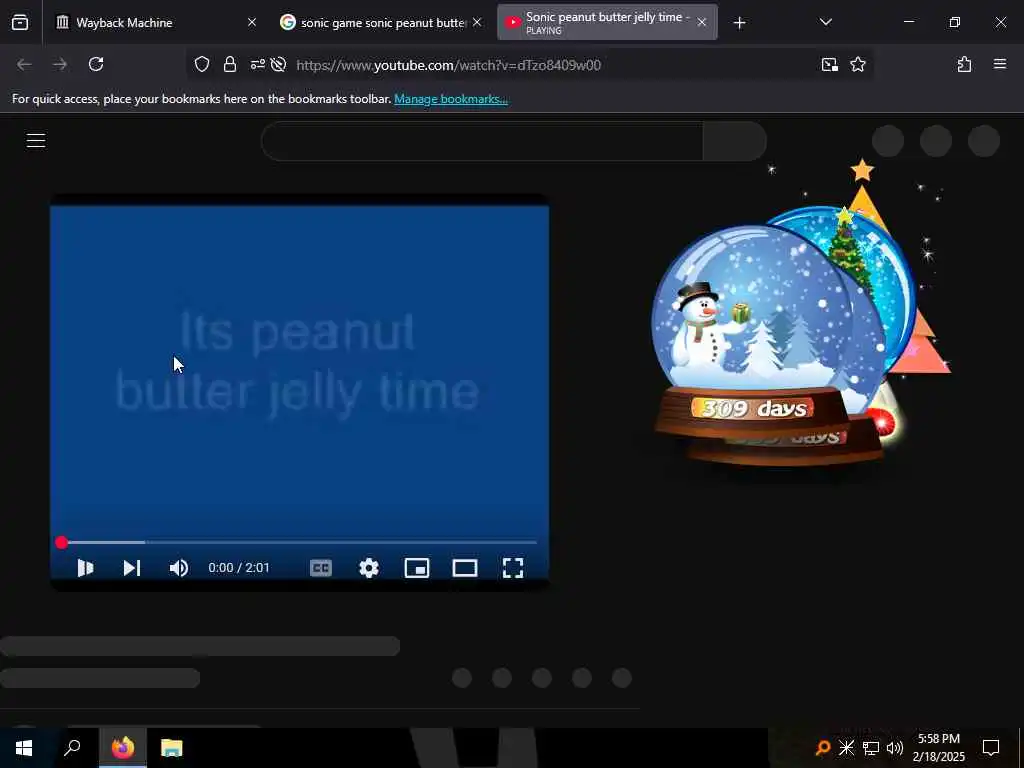This screenshot has height=768, width=1024.
Task: Open the miniplayer mode
Action: [417, 568]
